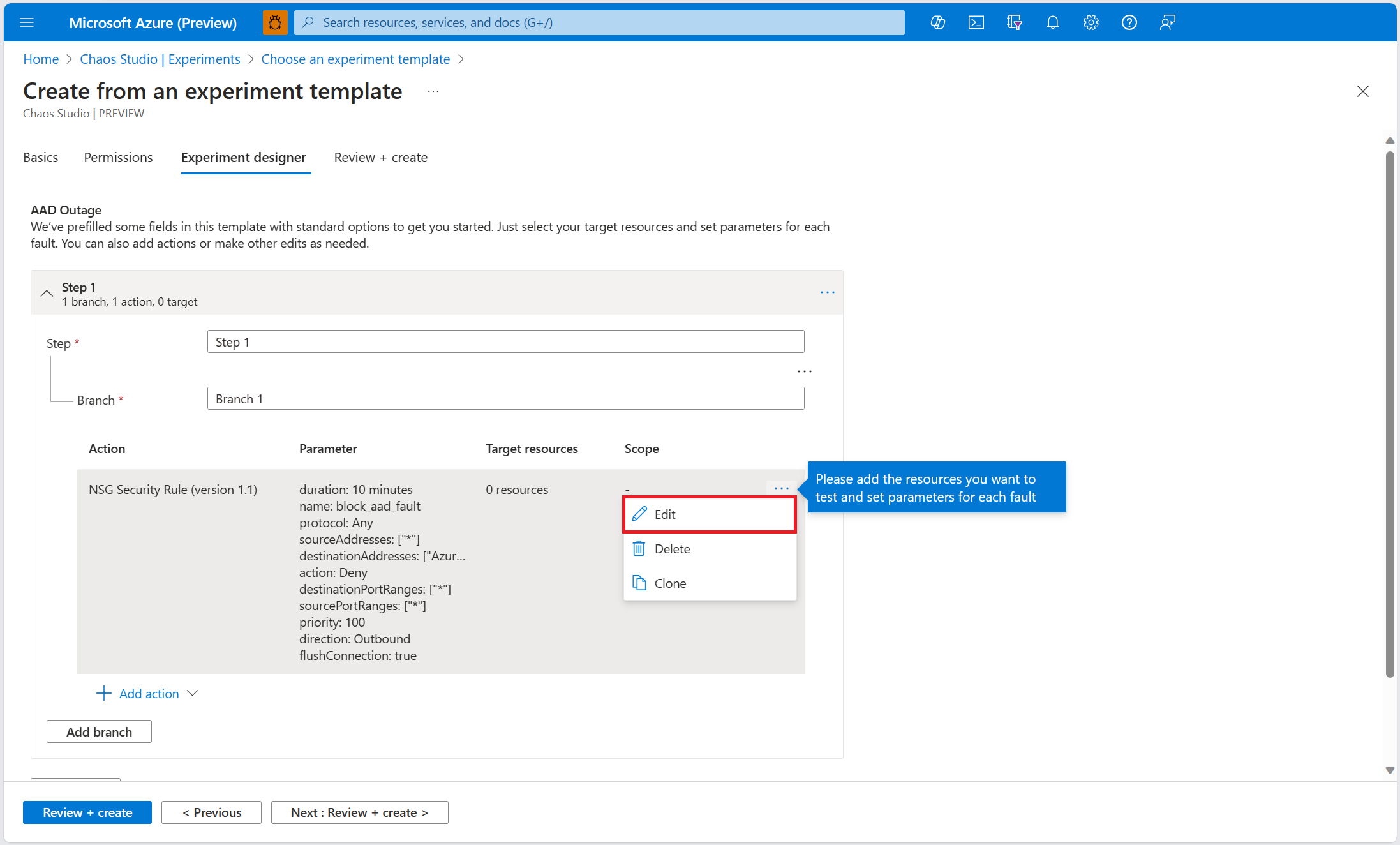The height and width of the screenshot is (845, 1400).
Task: Click the orange bug icon beside search
Action: tap(274, 22)
